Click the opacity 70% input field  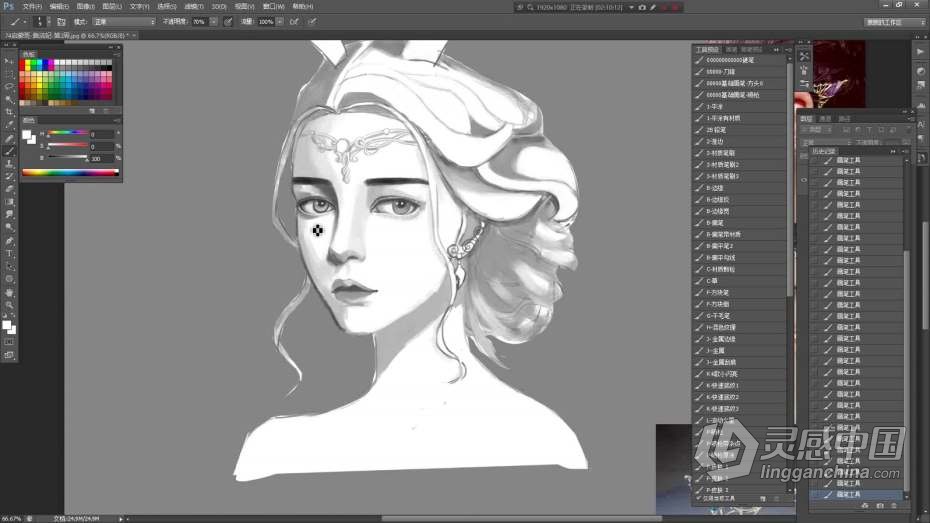(x=199, y=21)
